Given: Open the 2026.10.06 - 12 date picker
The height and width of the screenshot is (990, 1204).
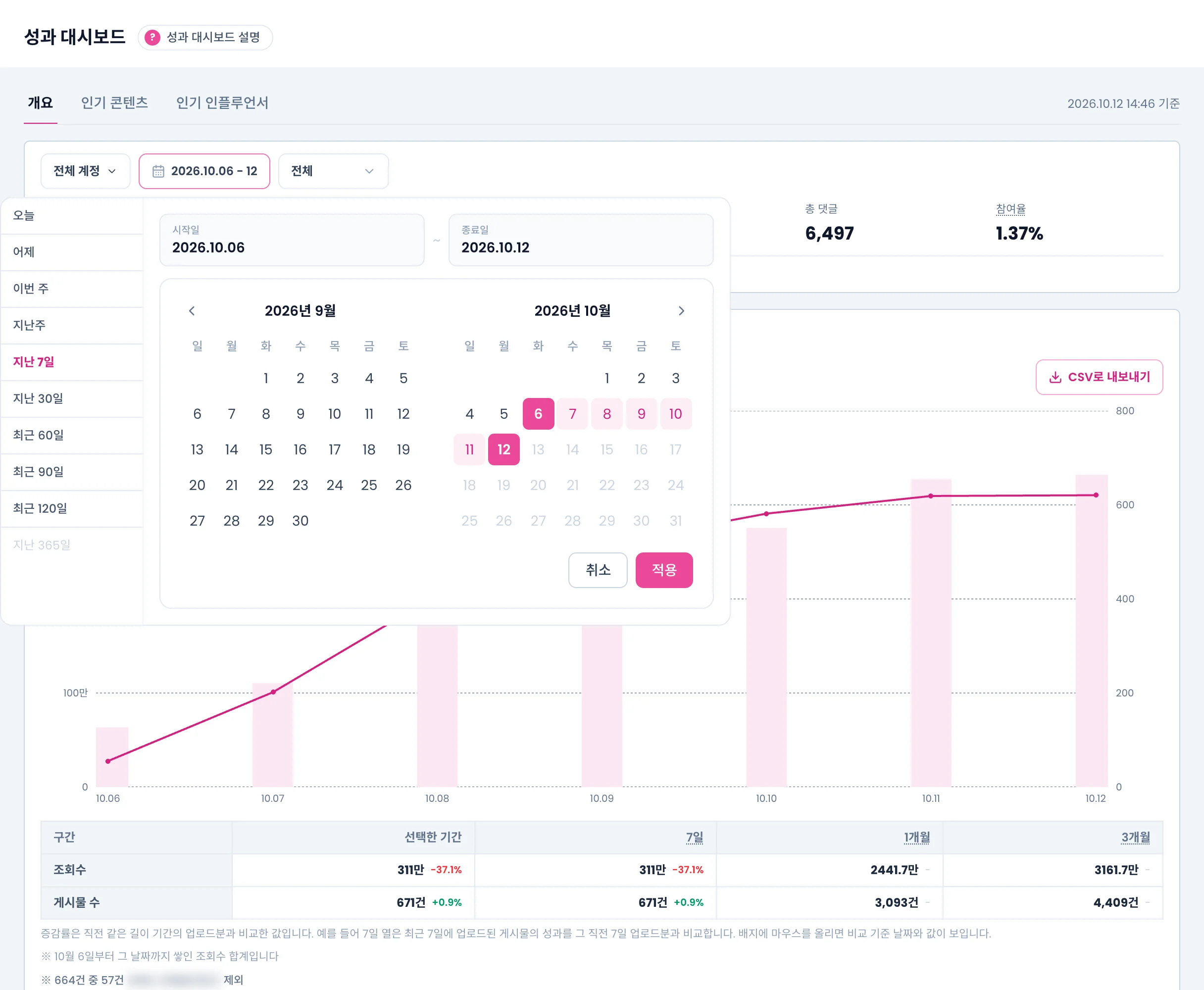Looking at the screenshot, I should [204, 171].
